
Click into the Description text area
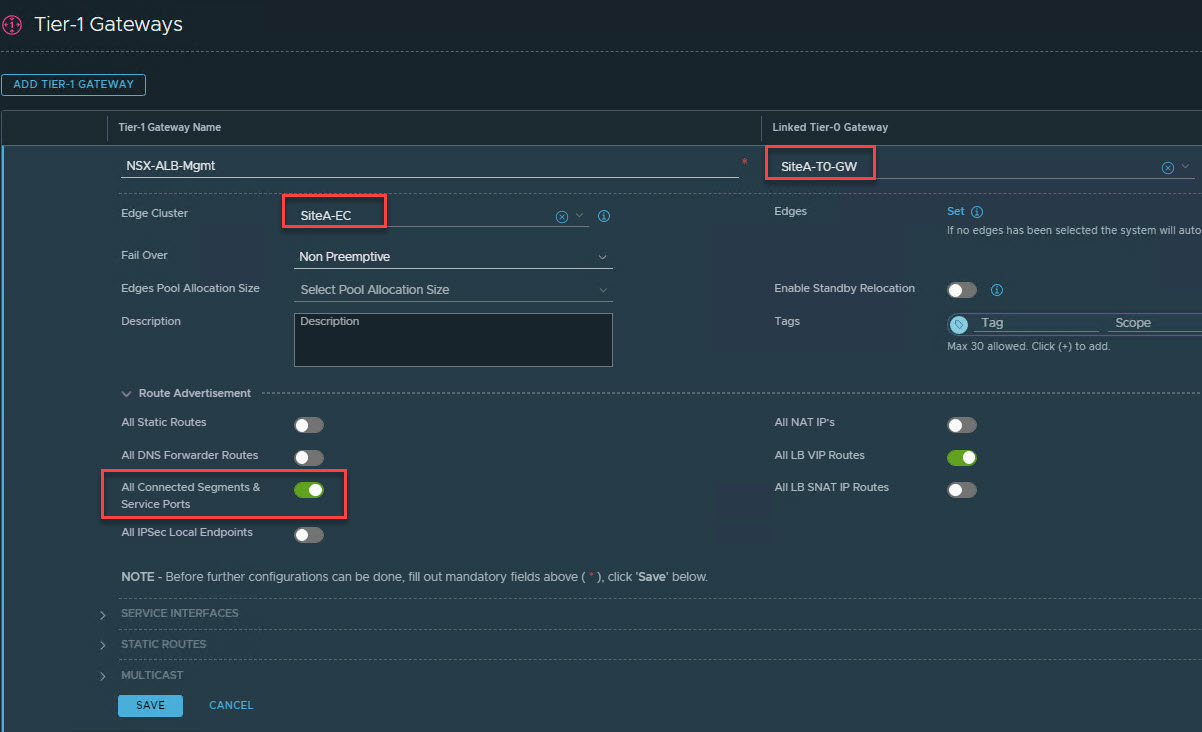click(453, 342)
